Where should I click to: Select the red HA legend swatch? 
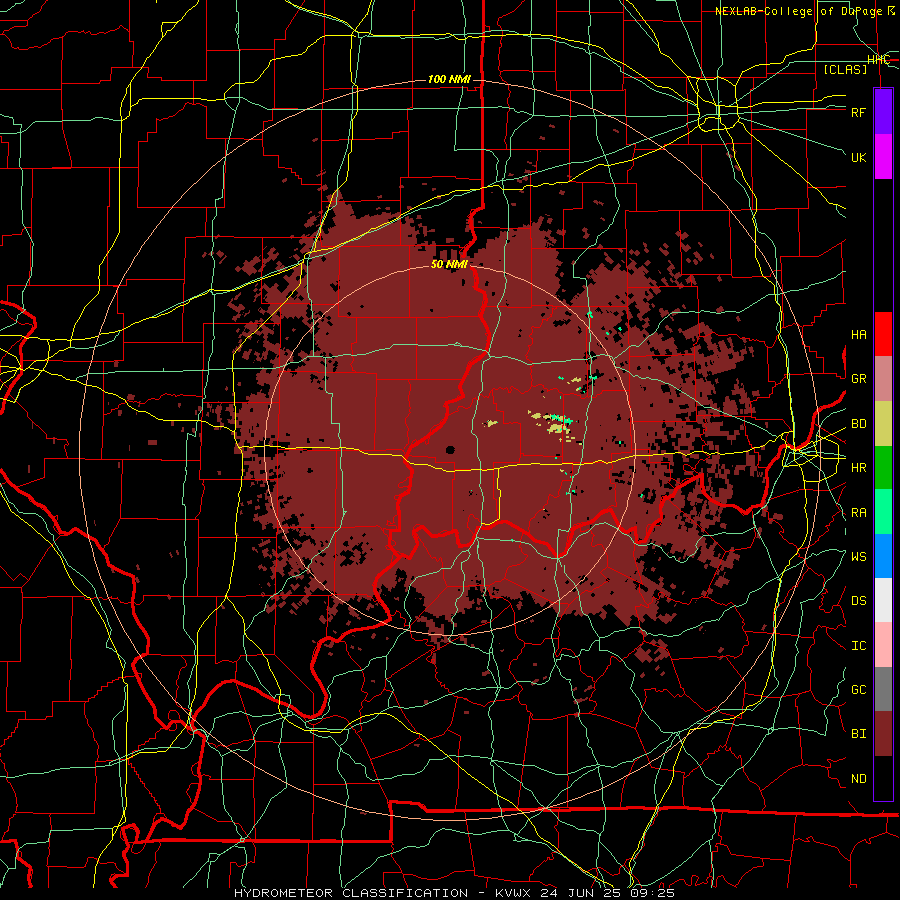(883, 334)
